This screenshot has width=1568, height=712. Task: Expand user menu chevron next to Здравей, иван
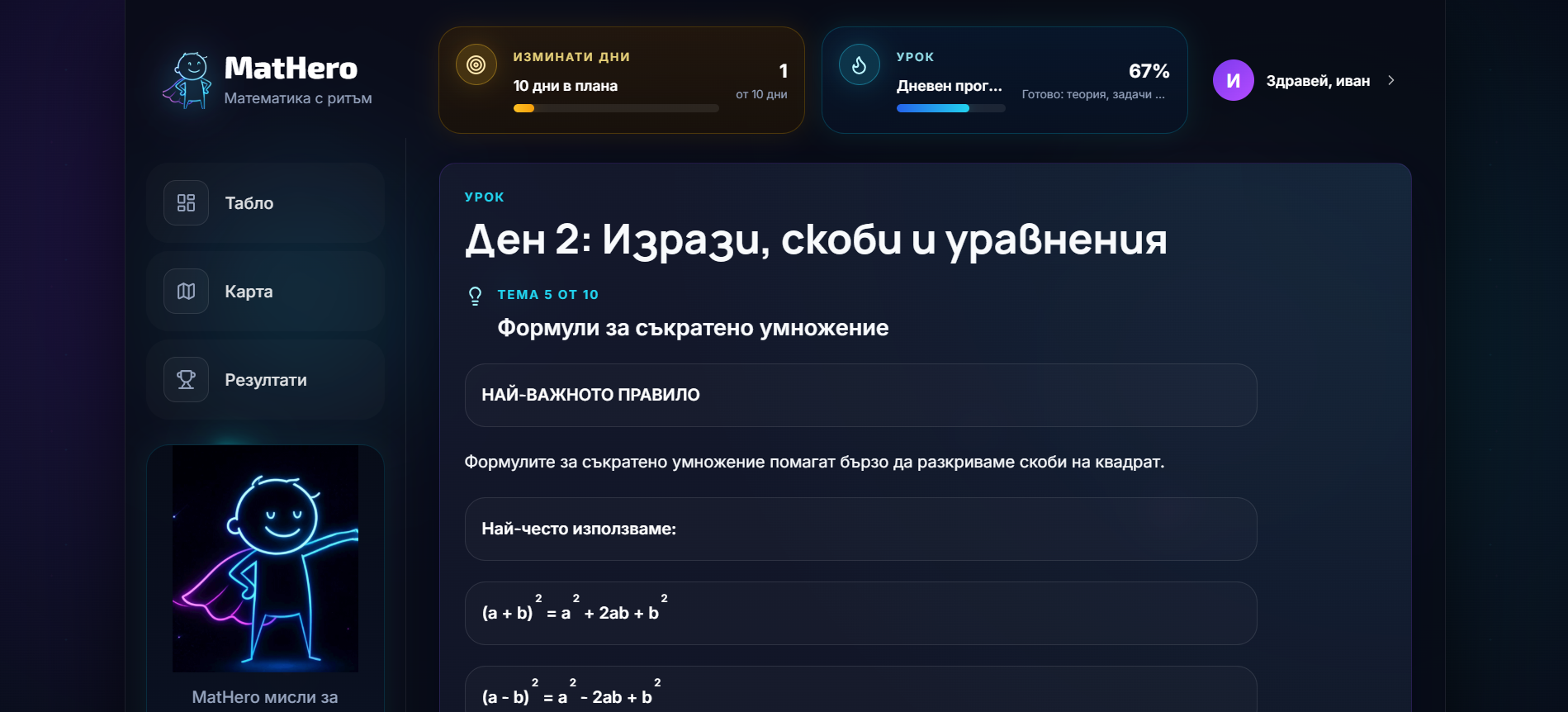1391,80
